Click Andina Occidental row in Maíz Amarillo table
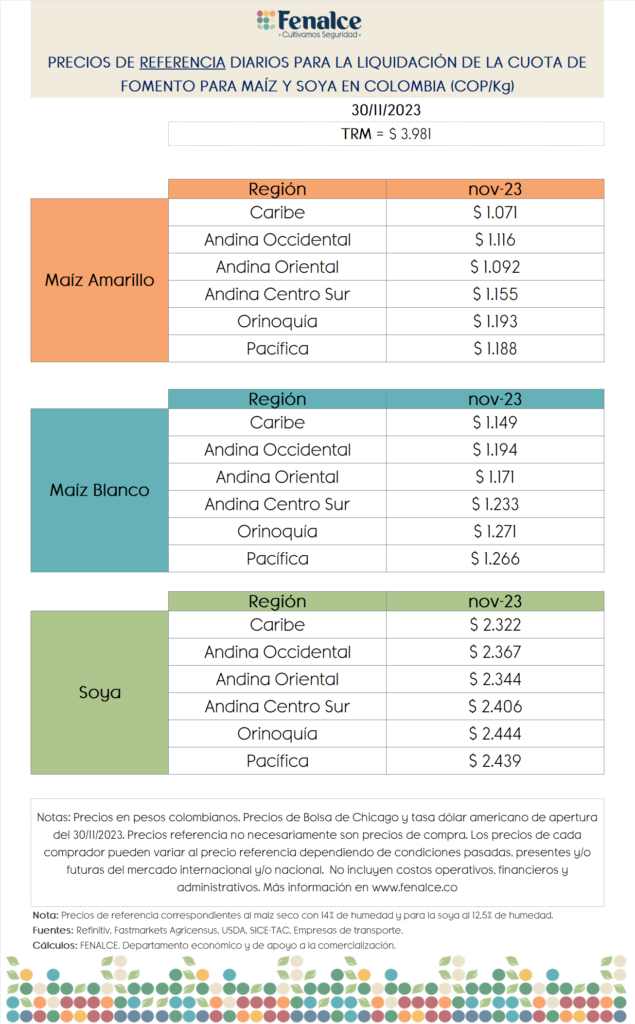 (386, 240)
